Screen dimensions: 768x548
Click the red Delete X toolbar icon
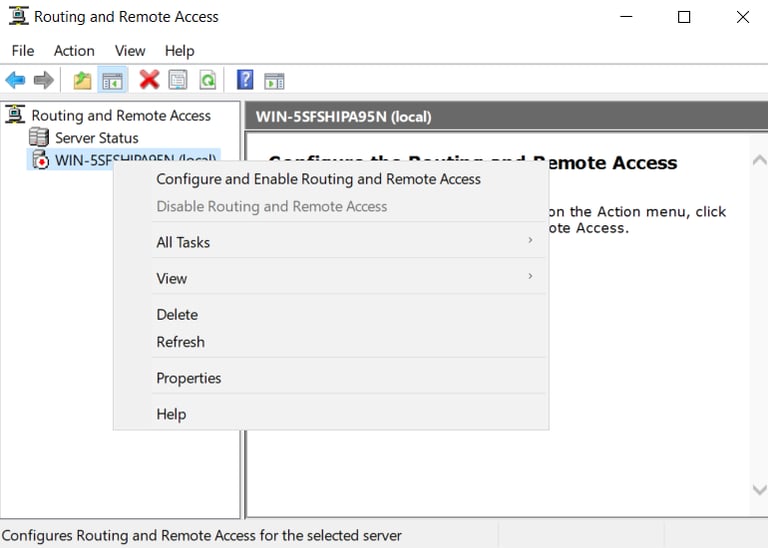149,80
